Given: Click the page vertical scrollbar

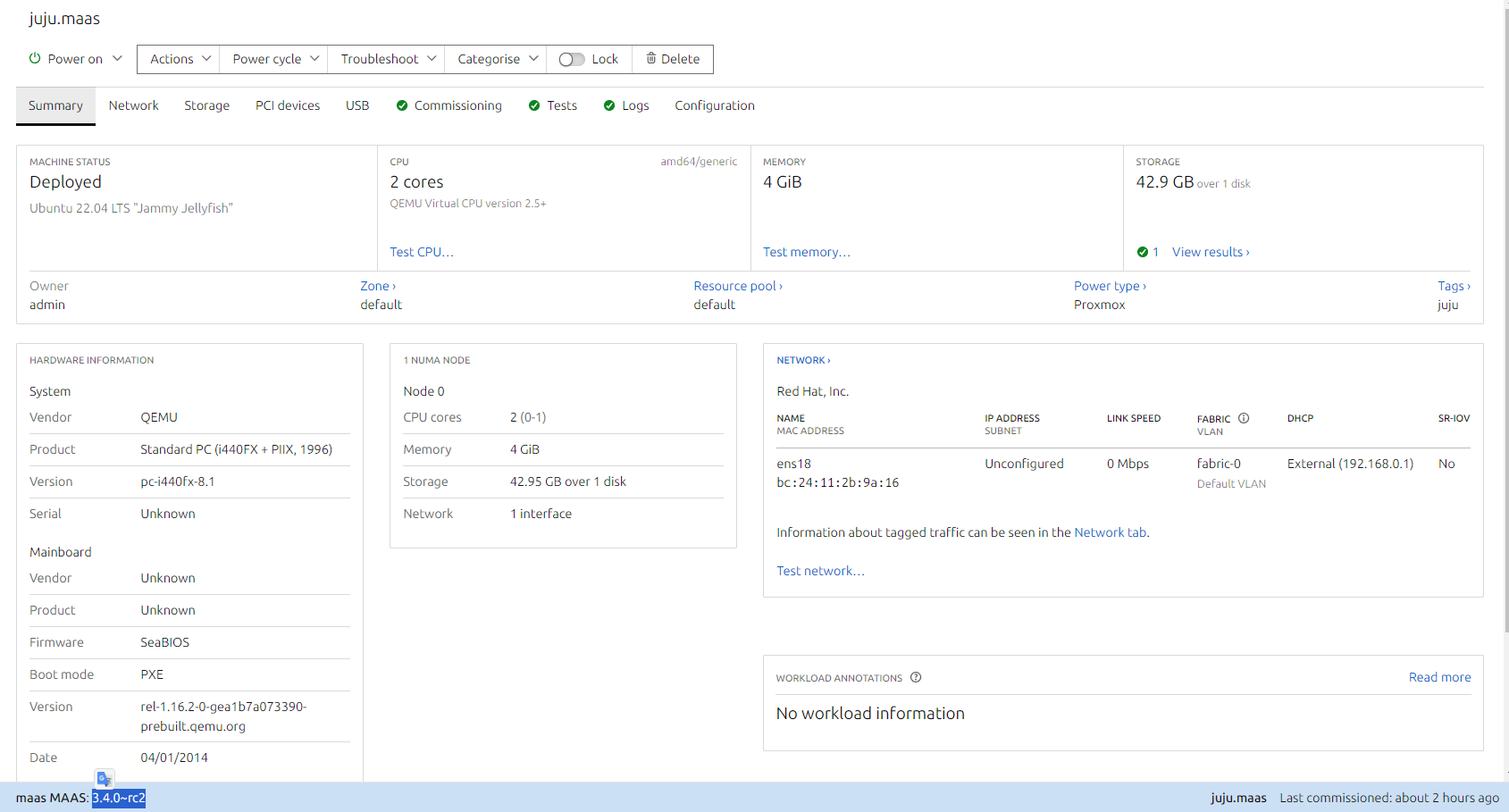Looking at the screenshot, I should pos(1505,357).
